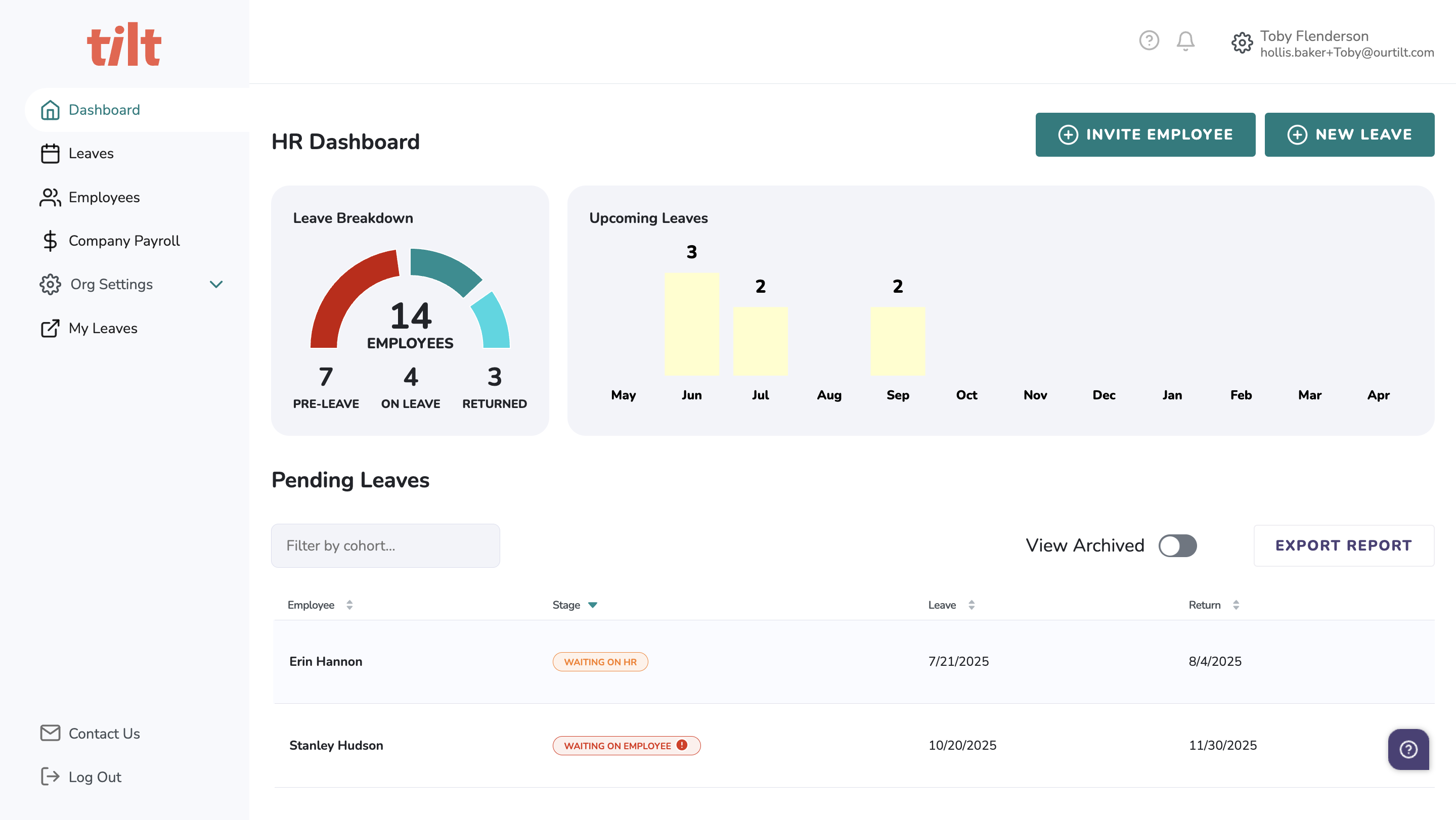Click the Contact Us envelope icon
Screen dimensions: 1456x820
point(50,733)
